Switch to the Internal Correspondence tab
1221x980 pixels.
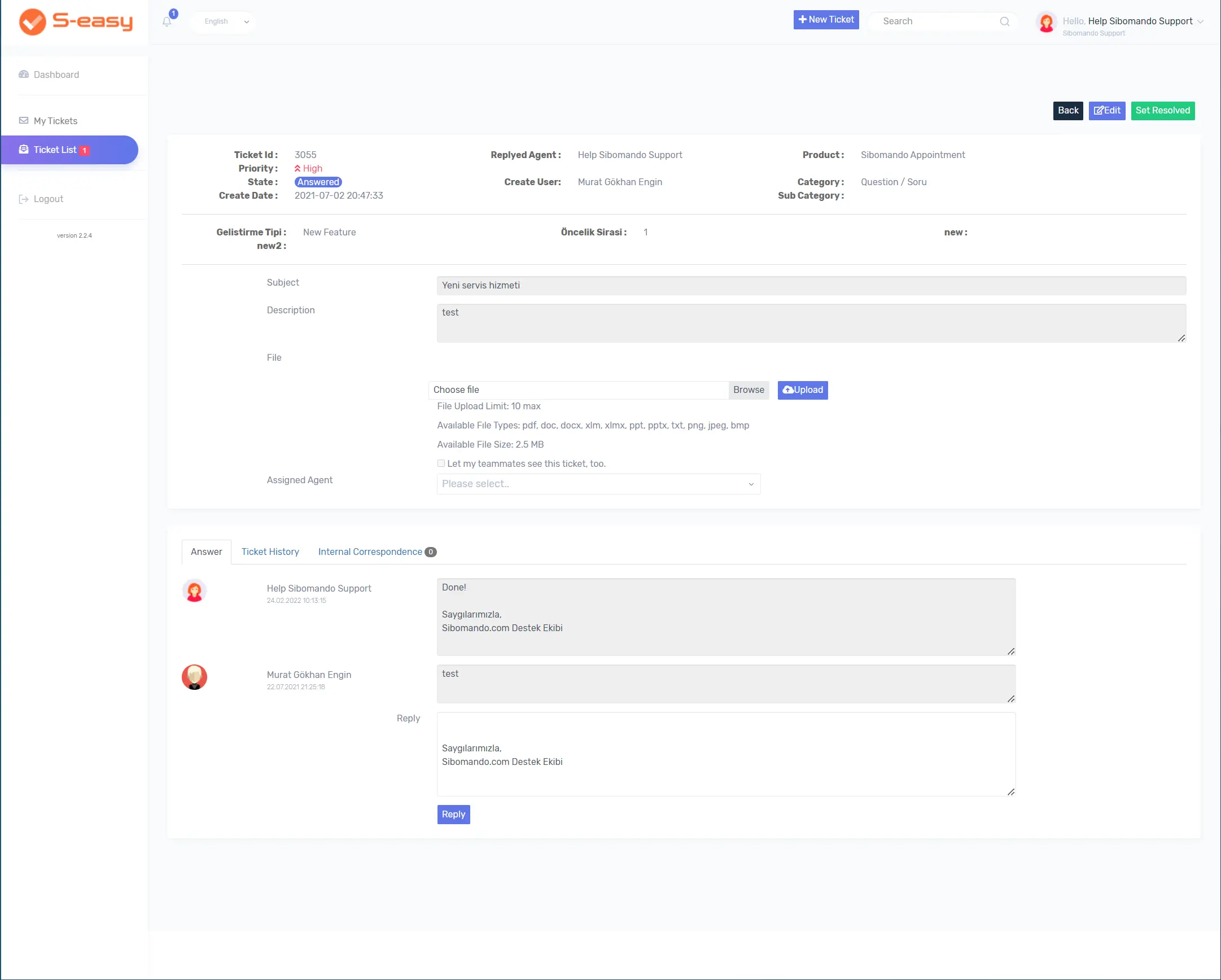(x=377, y=552)
